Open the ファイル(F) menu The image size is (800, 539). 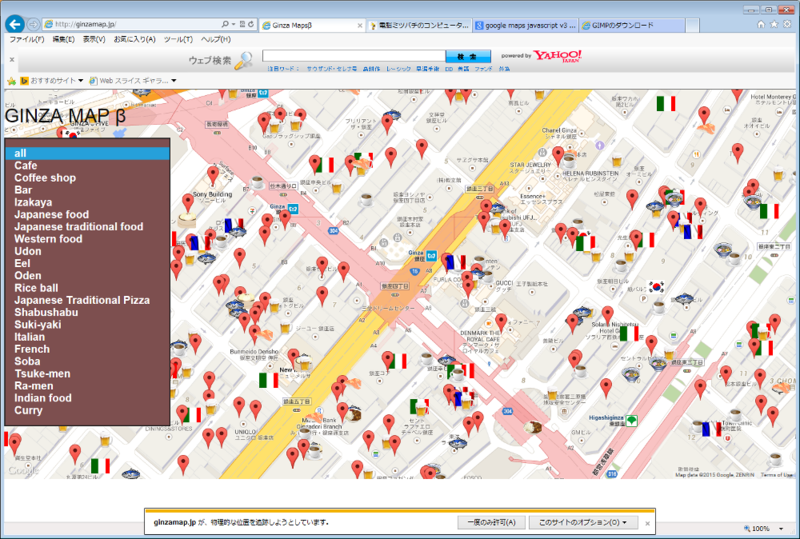click(27, 39)
